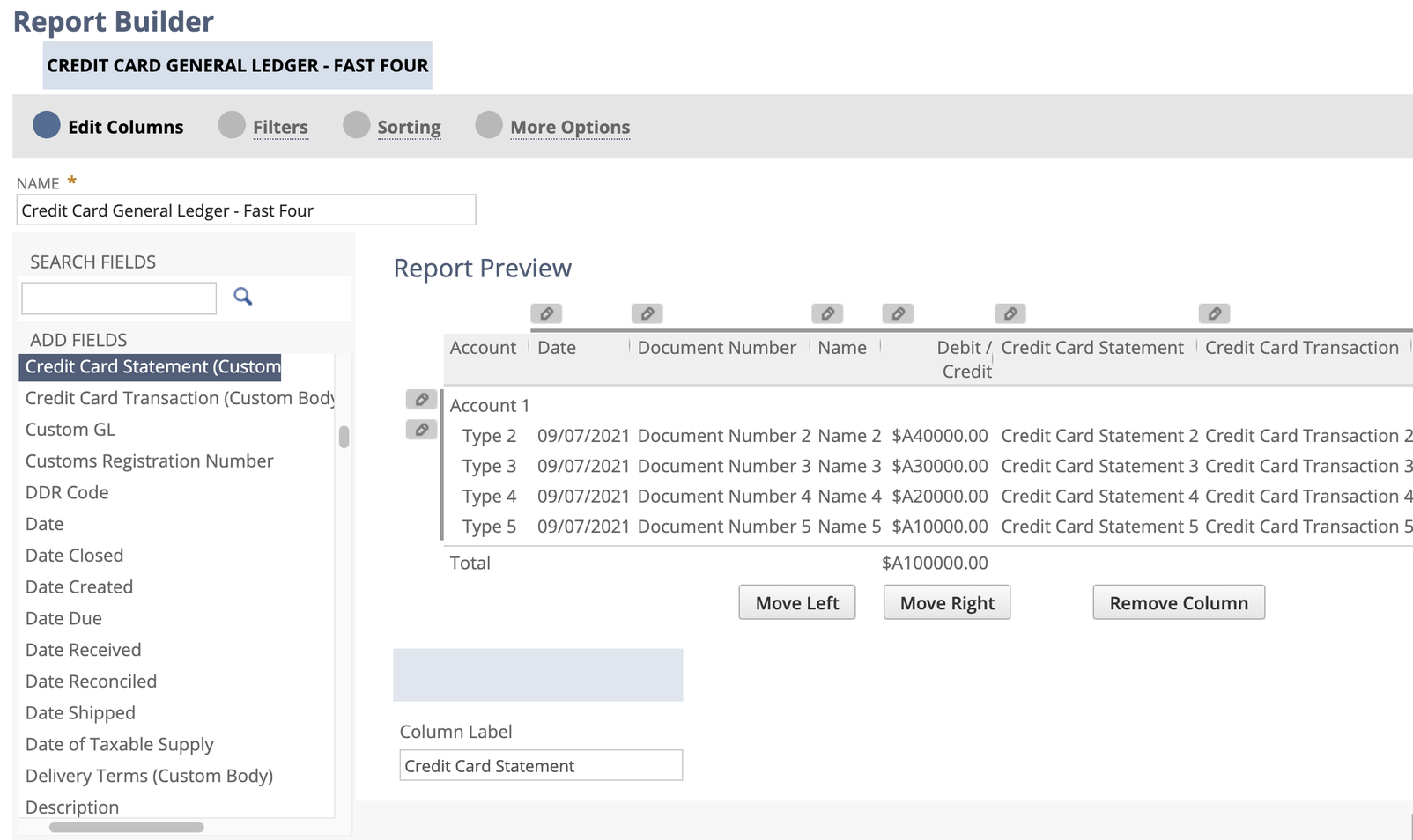Image resolution: width=1413 pixels, height=840 pixels.
Task: Select the Custom GL field
Action: point(70,430)
